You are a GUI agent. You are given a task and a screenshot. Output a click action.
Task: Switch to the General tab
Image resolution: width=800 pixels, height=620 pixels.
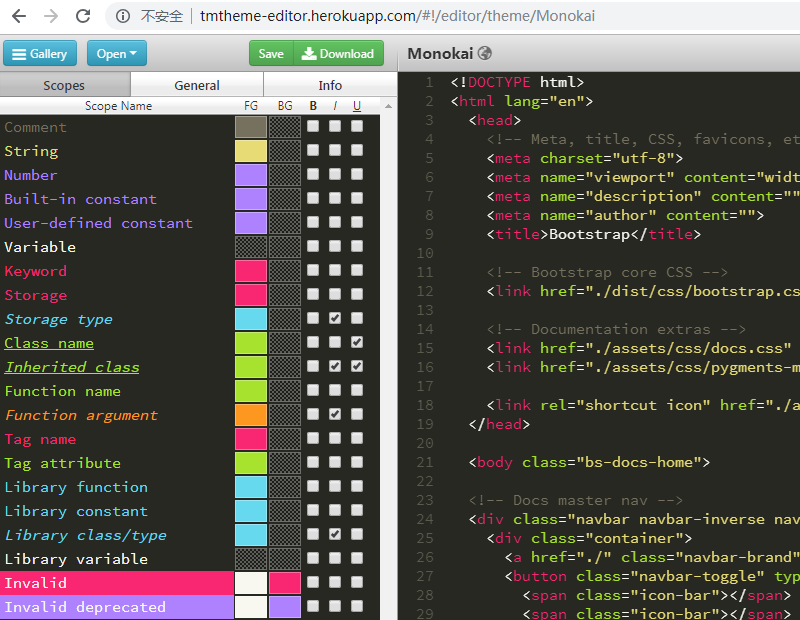[x=197, y=85]
